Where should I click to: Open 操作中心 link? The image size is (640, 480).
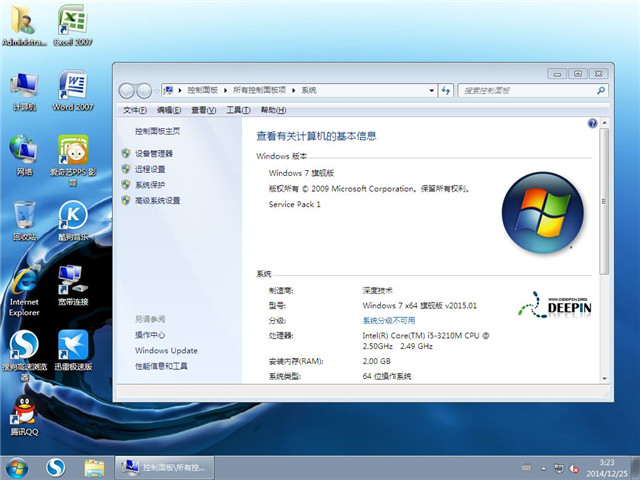(150, 335)
